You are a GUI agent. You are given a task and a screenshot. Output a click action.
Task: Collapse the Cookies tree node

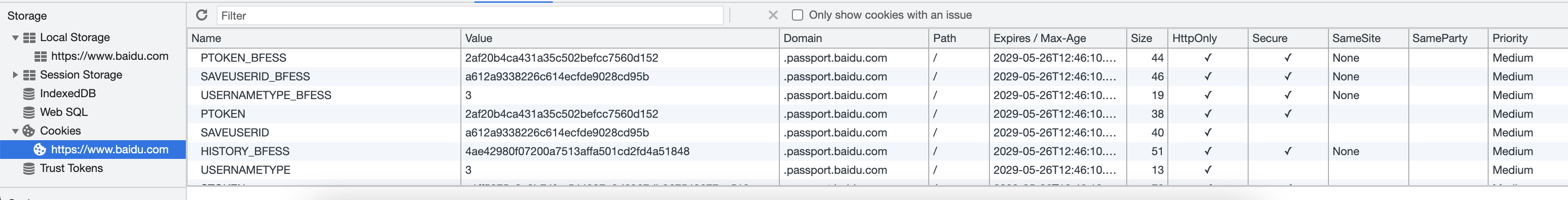pos(15,131)
